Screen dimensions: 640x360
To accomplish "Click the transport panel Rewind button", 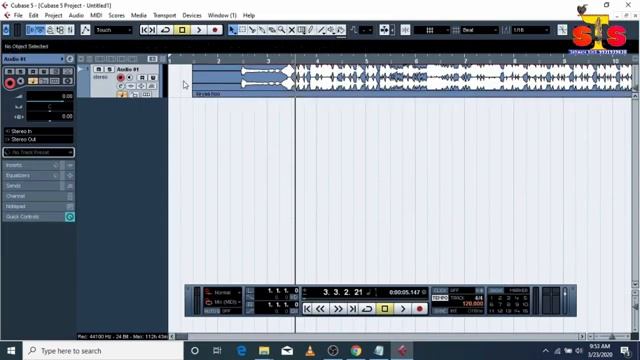I will tap(320, 309).
